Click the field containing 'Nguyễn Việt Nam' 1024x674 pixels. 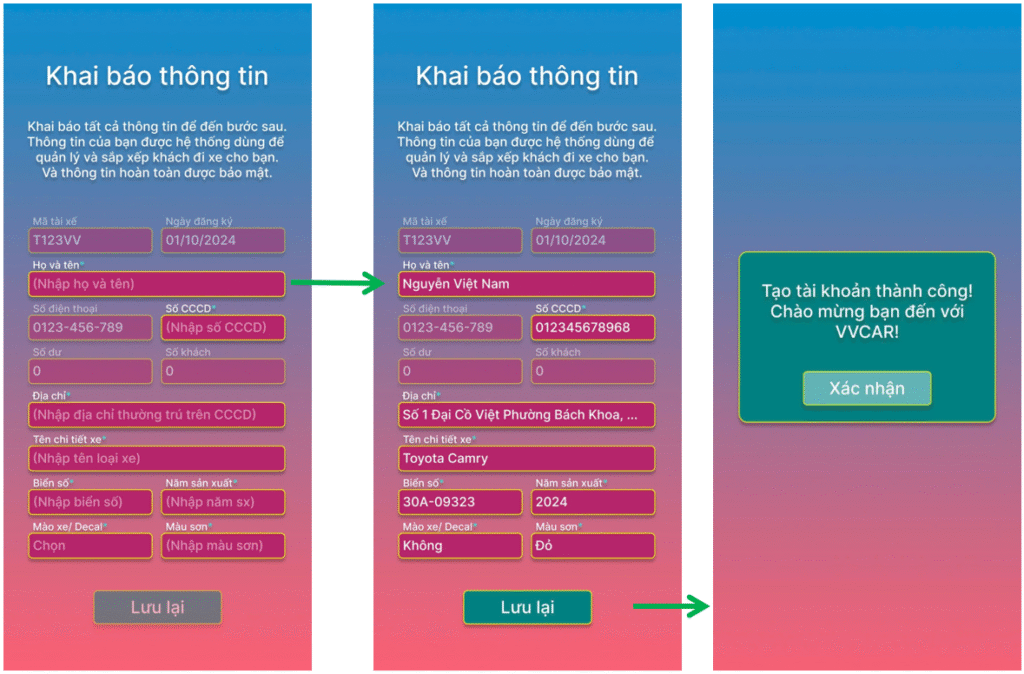527,284
